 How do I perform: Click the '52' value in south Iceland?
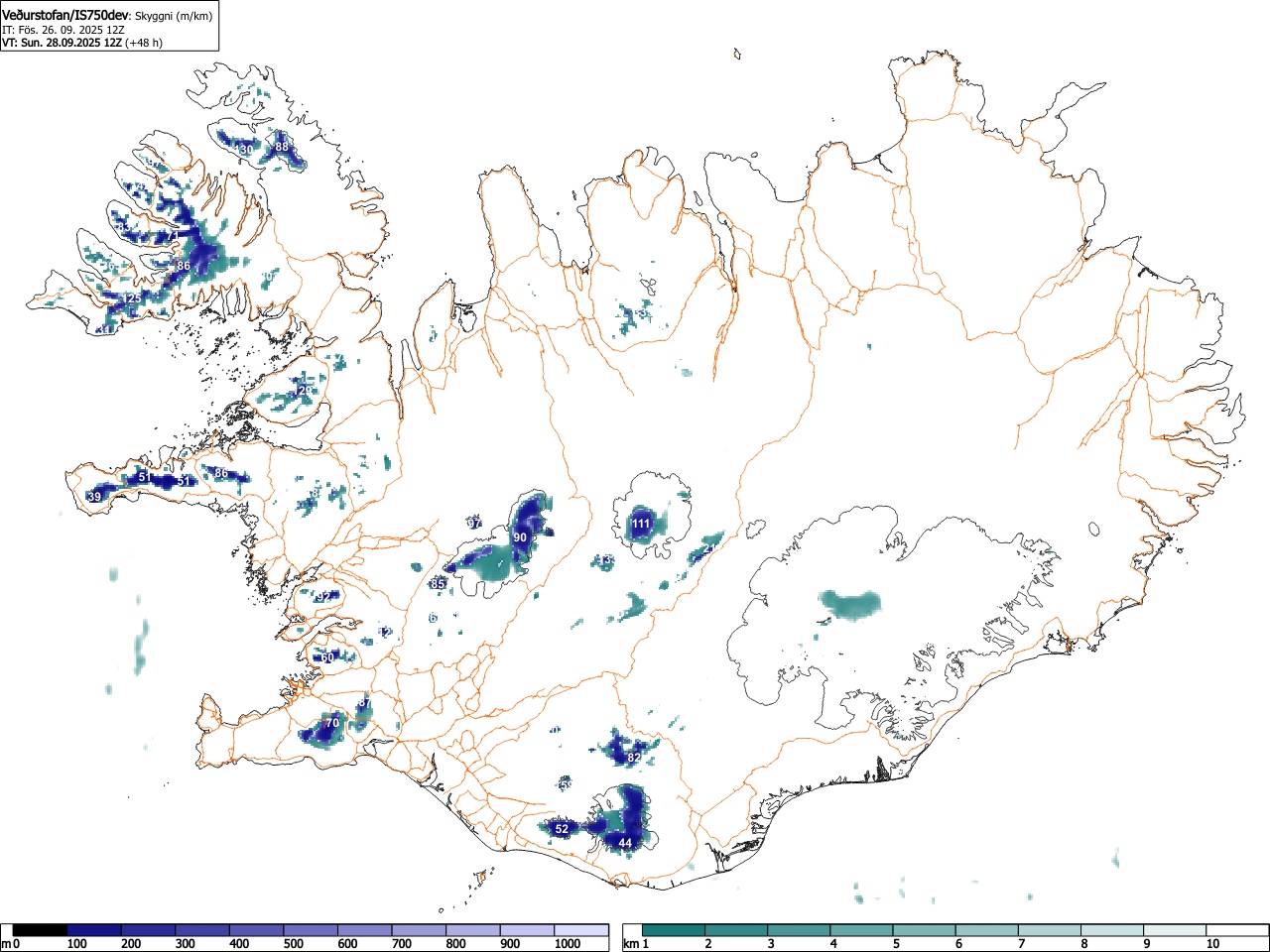562,828
